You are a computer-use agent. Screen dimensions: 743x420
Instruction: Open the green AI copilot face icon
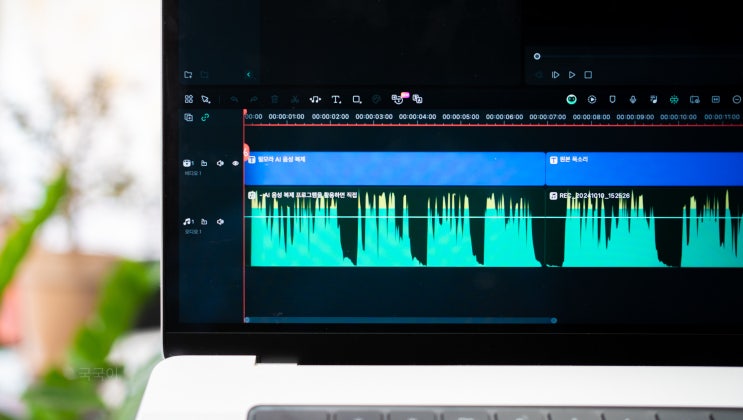coord(571,99)
